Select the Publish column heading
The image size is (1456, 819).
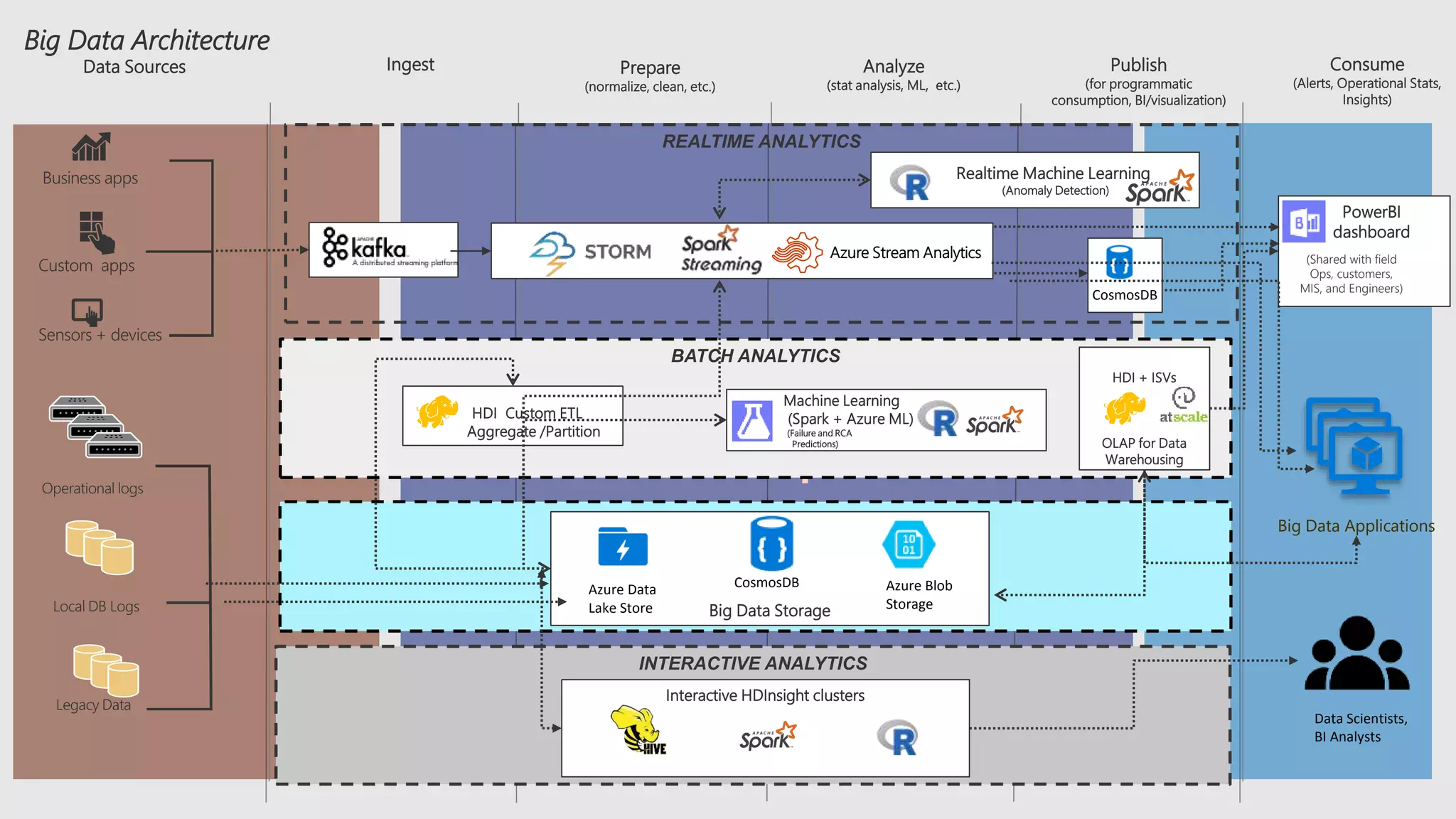point(1138,65)
